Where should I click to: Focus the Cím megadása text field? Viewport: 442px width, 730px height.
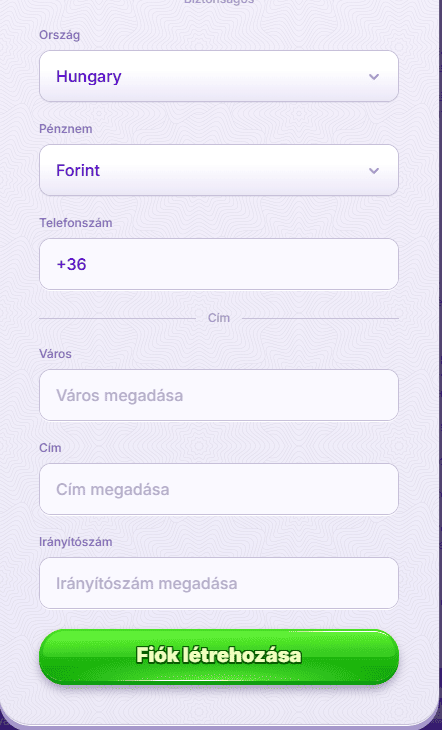coord(219,489)
